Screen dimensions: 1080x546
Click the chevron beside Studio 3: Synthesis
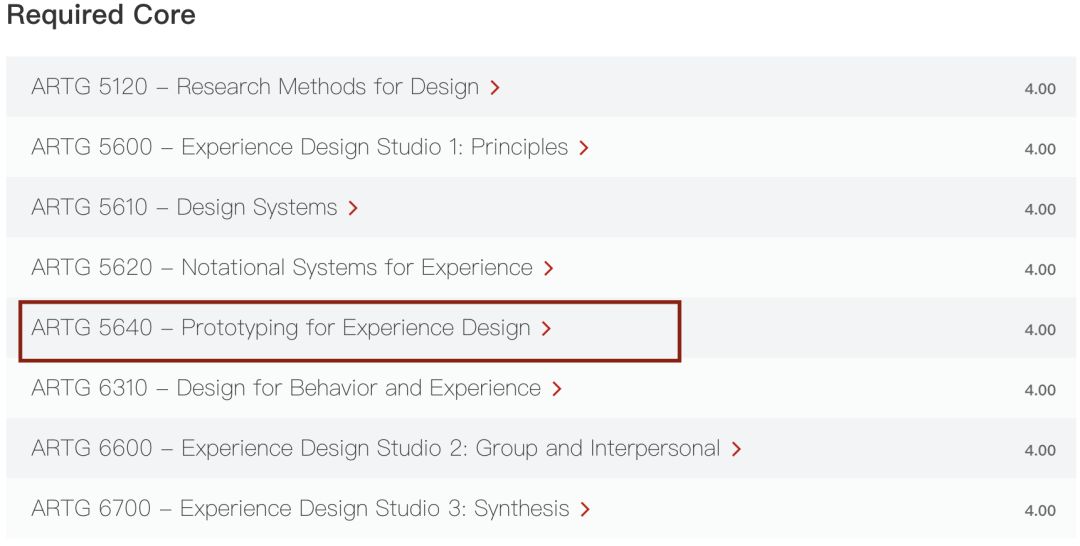[585, 509]
